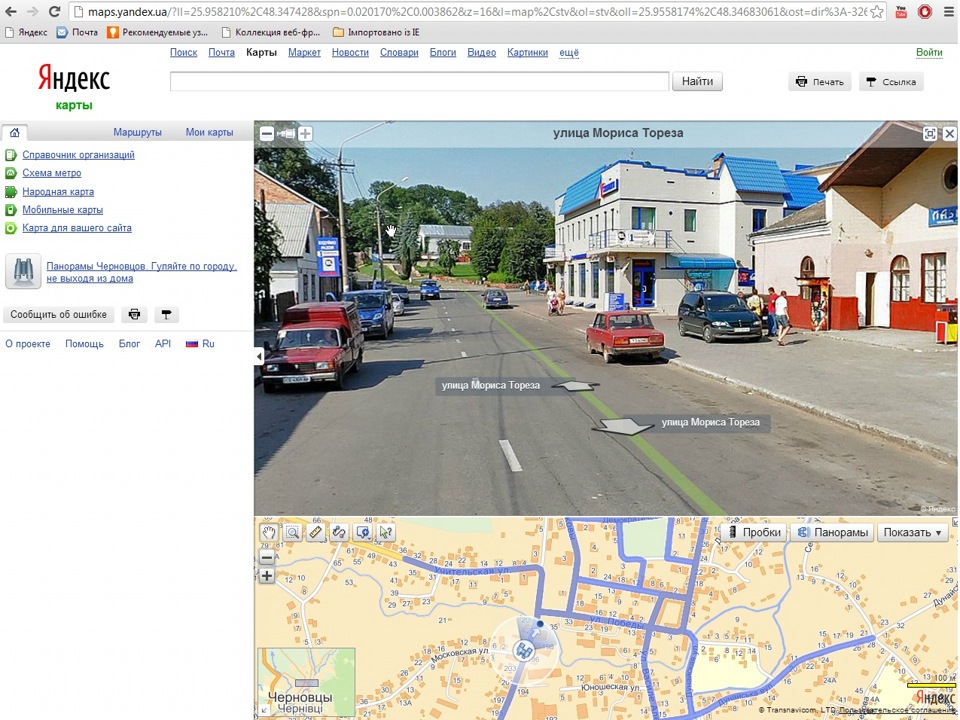Image resolution: width=960 pixels, height=720 pixels.
Task: Open Схема метро link
Action: pos(51,173)
